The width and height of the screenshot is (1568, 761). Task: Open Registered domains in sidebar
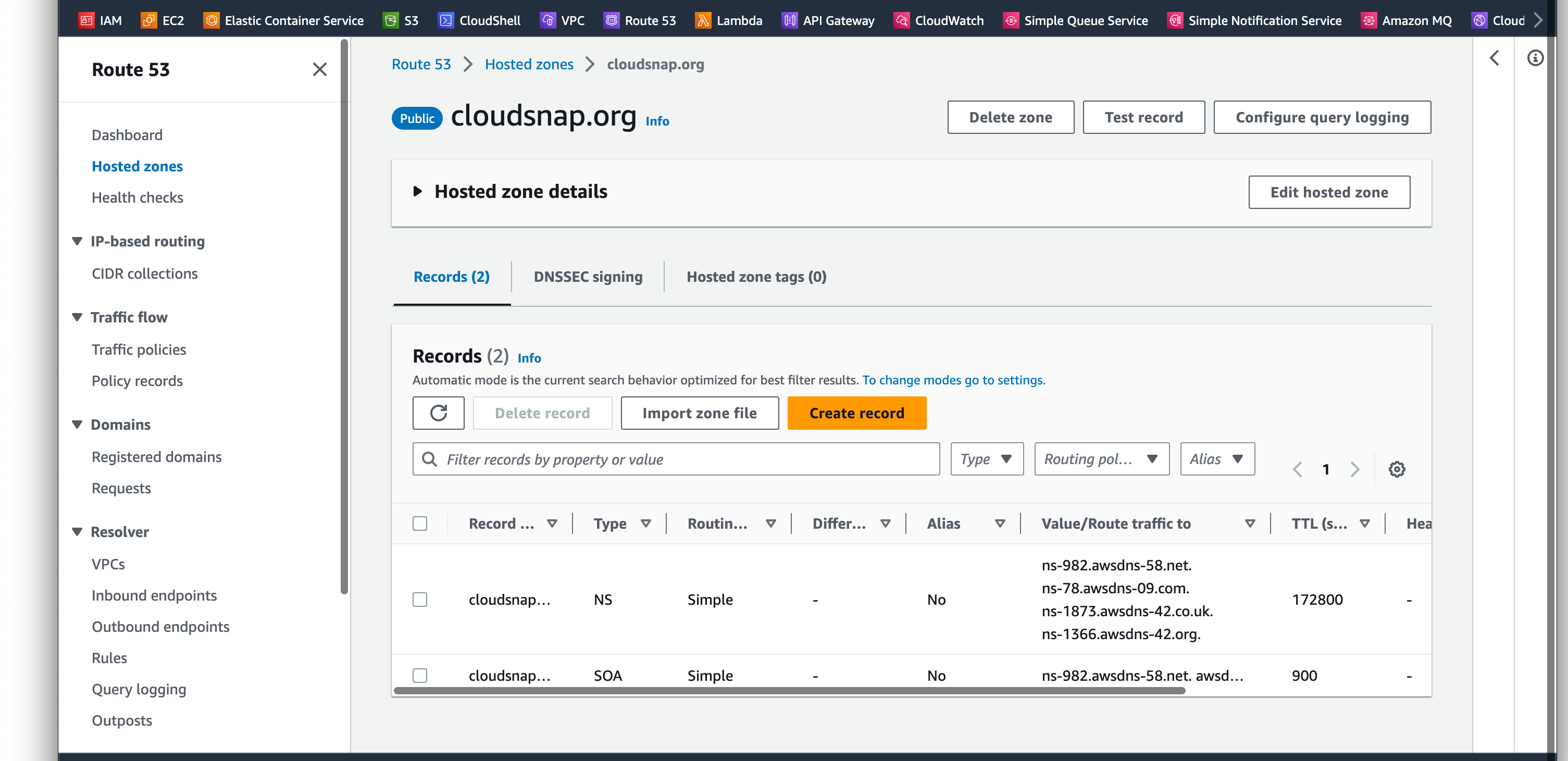coord(156,457)
